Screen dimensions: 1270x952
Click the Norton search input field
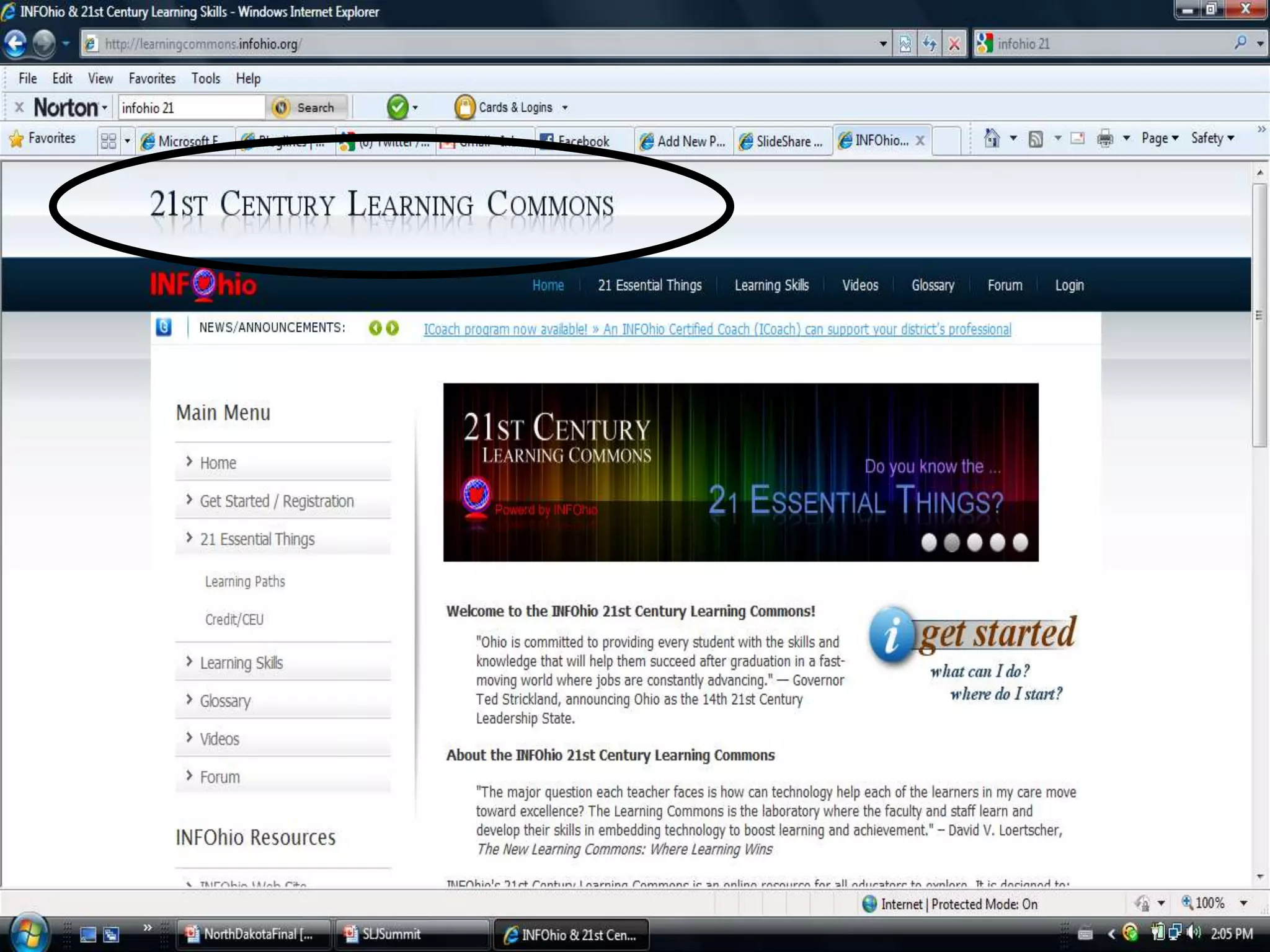tap(191, 108)
